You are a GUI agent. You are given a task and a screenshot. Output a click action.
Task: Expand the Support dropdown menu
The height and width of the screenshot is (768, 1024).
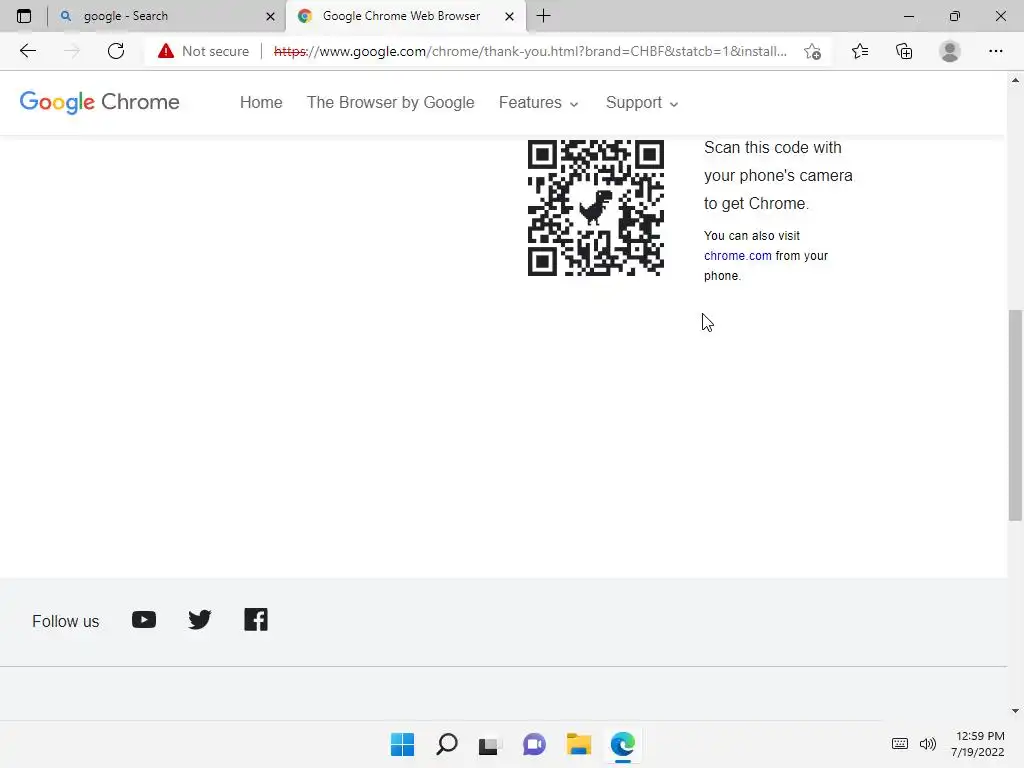point(642,103)
